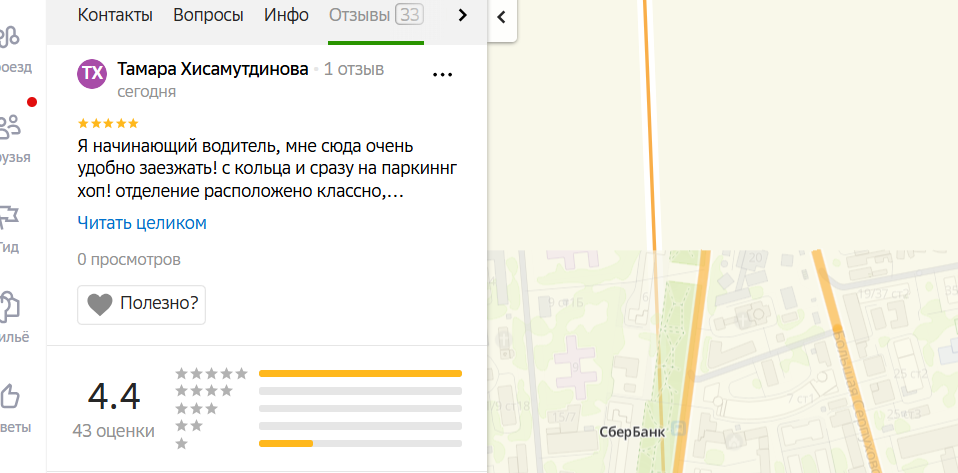Expand review via 'Читать целиком'

point(142,223)
